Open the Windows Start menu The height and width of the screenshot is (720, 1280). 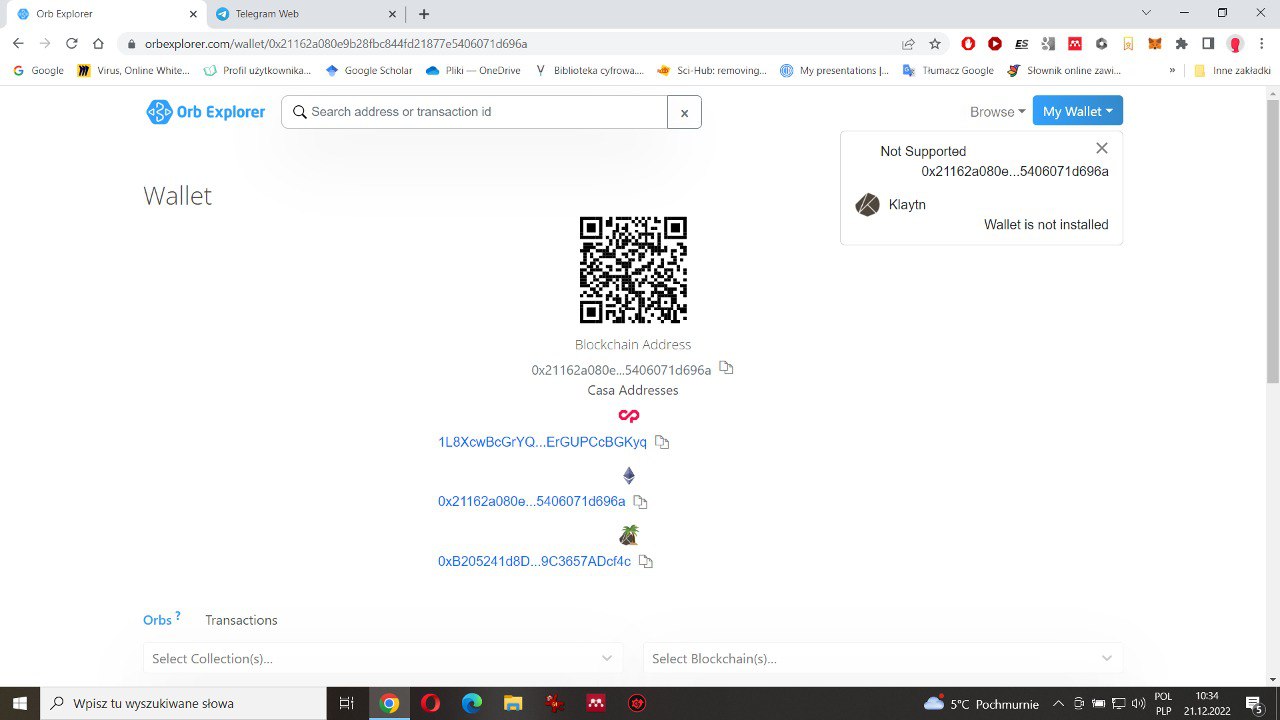pyautogui.click(x=20, y=703)
